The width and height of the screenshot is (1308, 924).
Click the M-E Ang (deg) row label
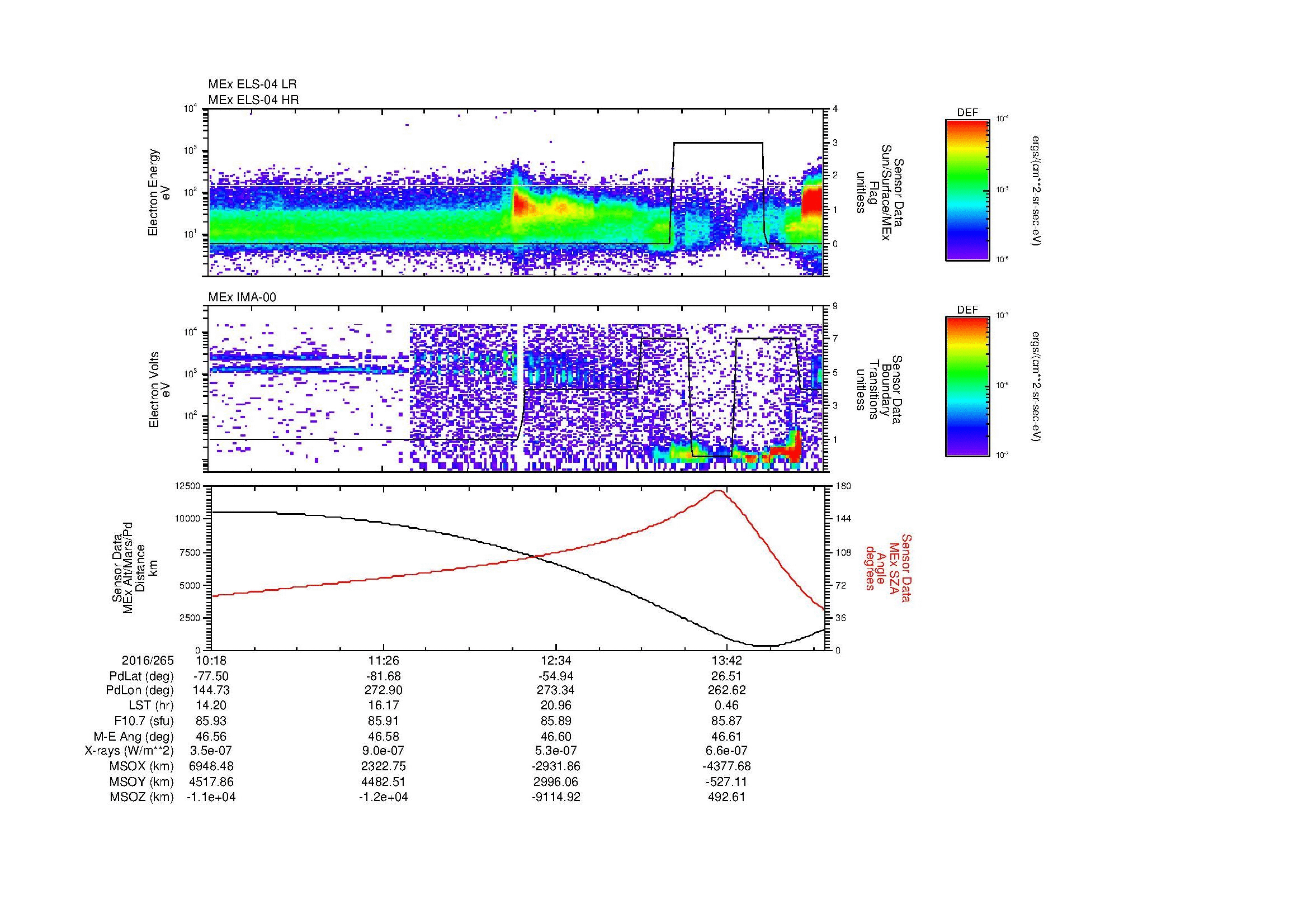coord(133,737)
